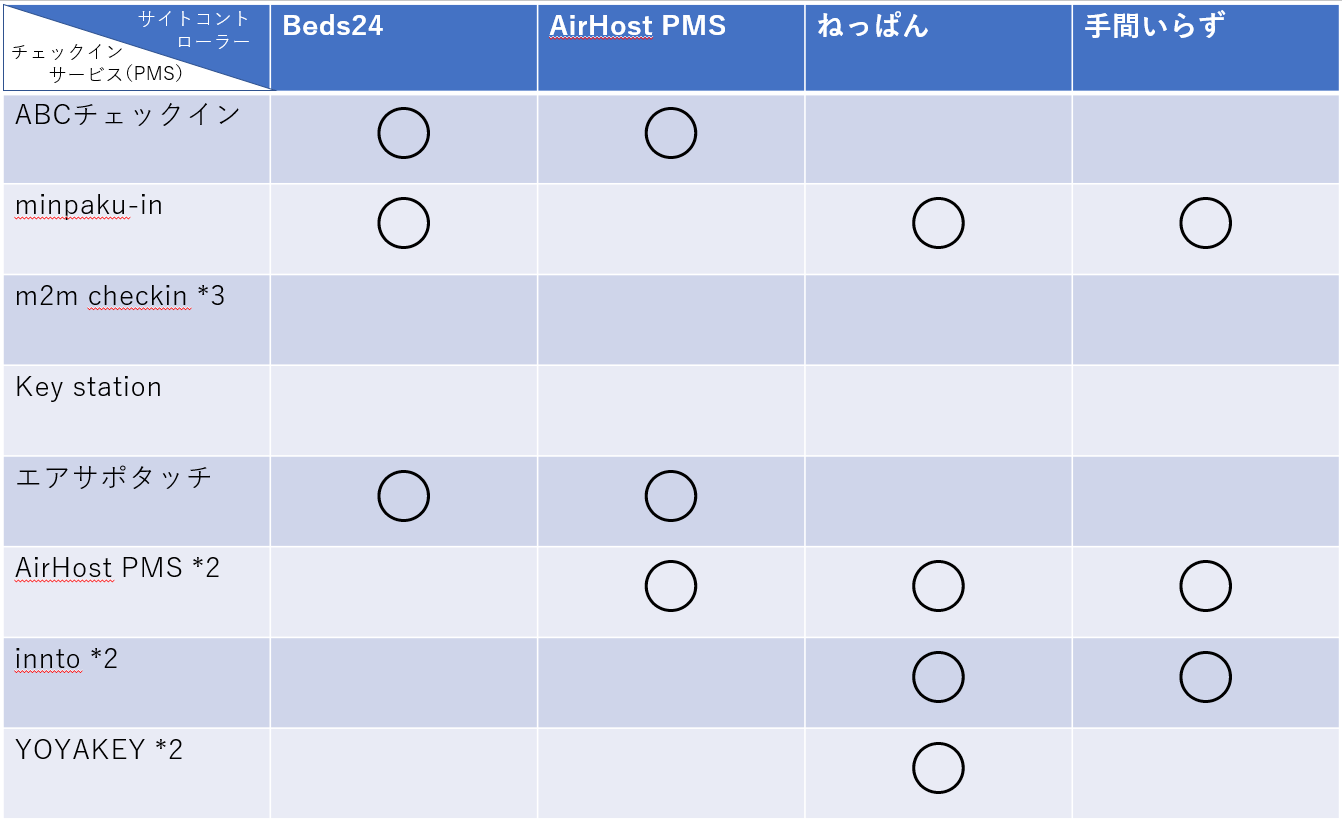Select the minpaku-in row label
This screenshot has height=822, width=1342.
click(x=89, y=206)
